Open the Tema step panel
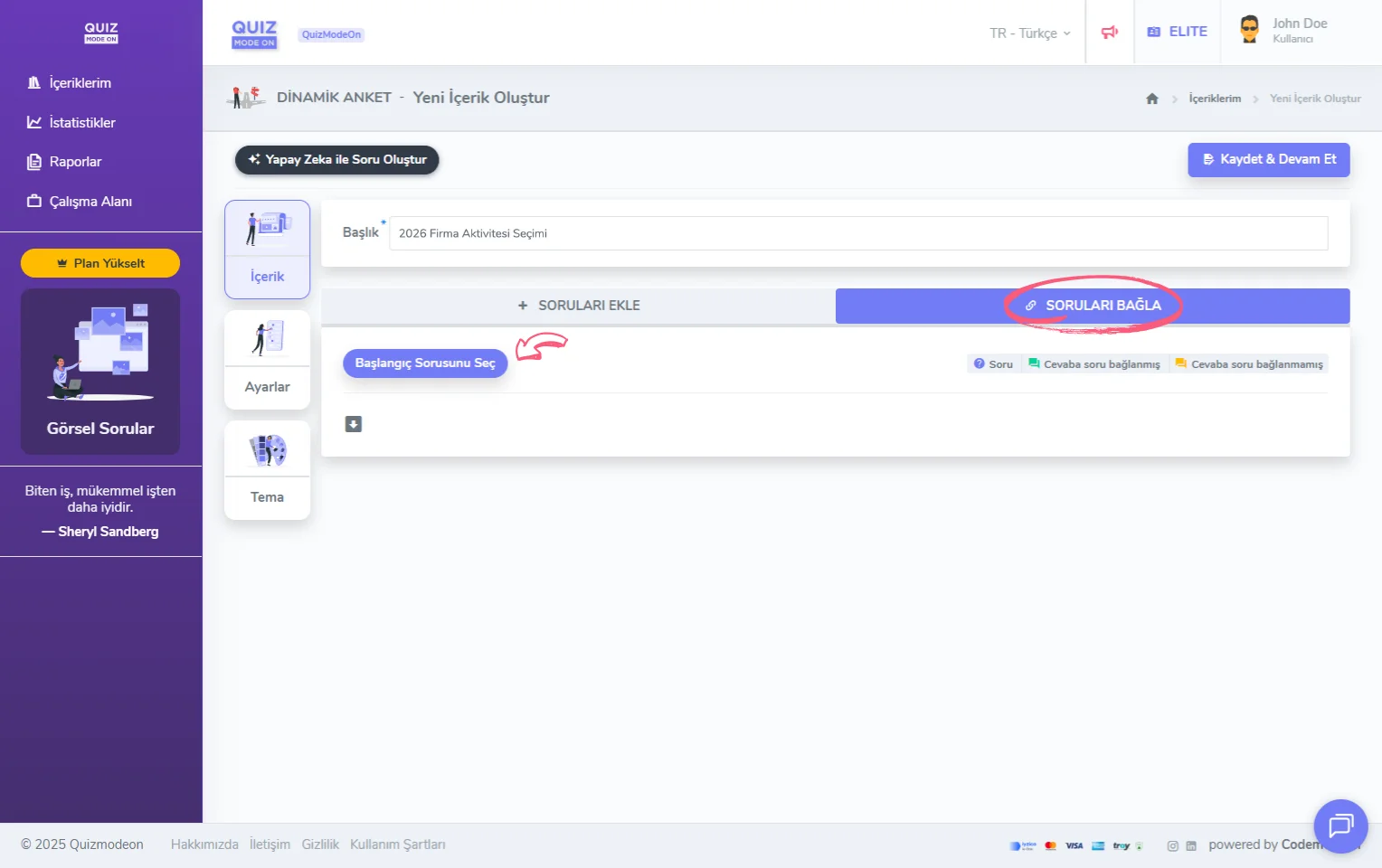The width and height of the screenshot is (1382, 868). [x=267, y=470]
